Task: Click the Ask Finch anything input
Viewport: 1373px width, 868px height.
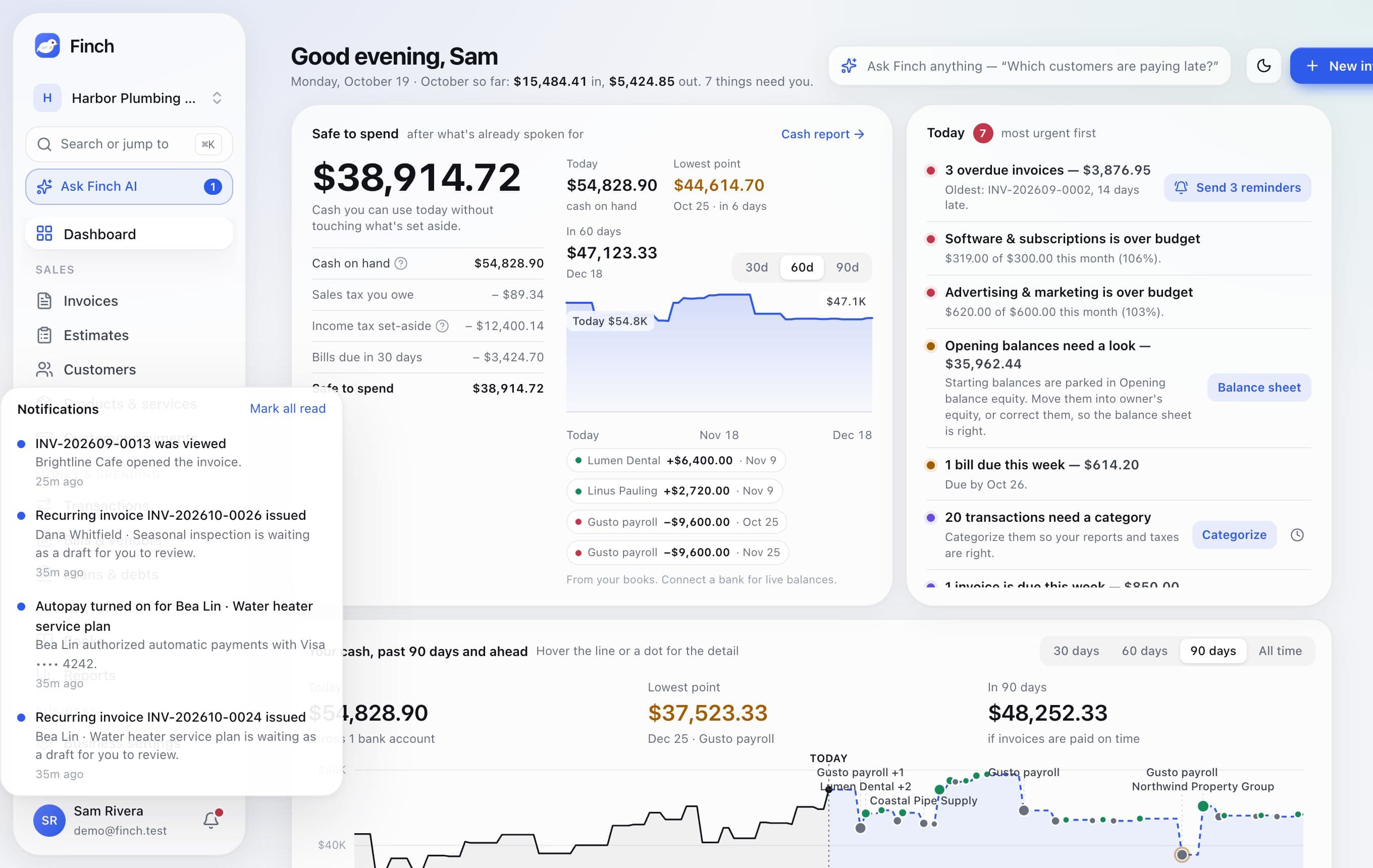Action: coord(1029,66)
